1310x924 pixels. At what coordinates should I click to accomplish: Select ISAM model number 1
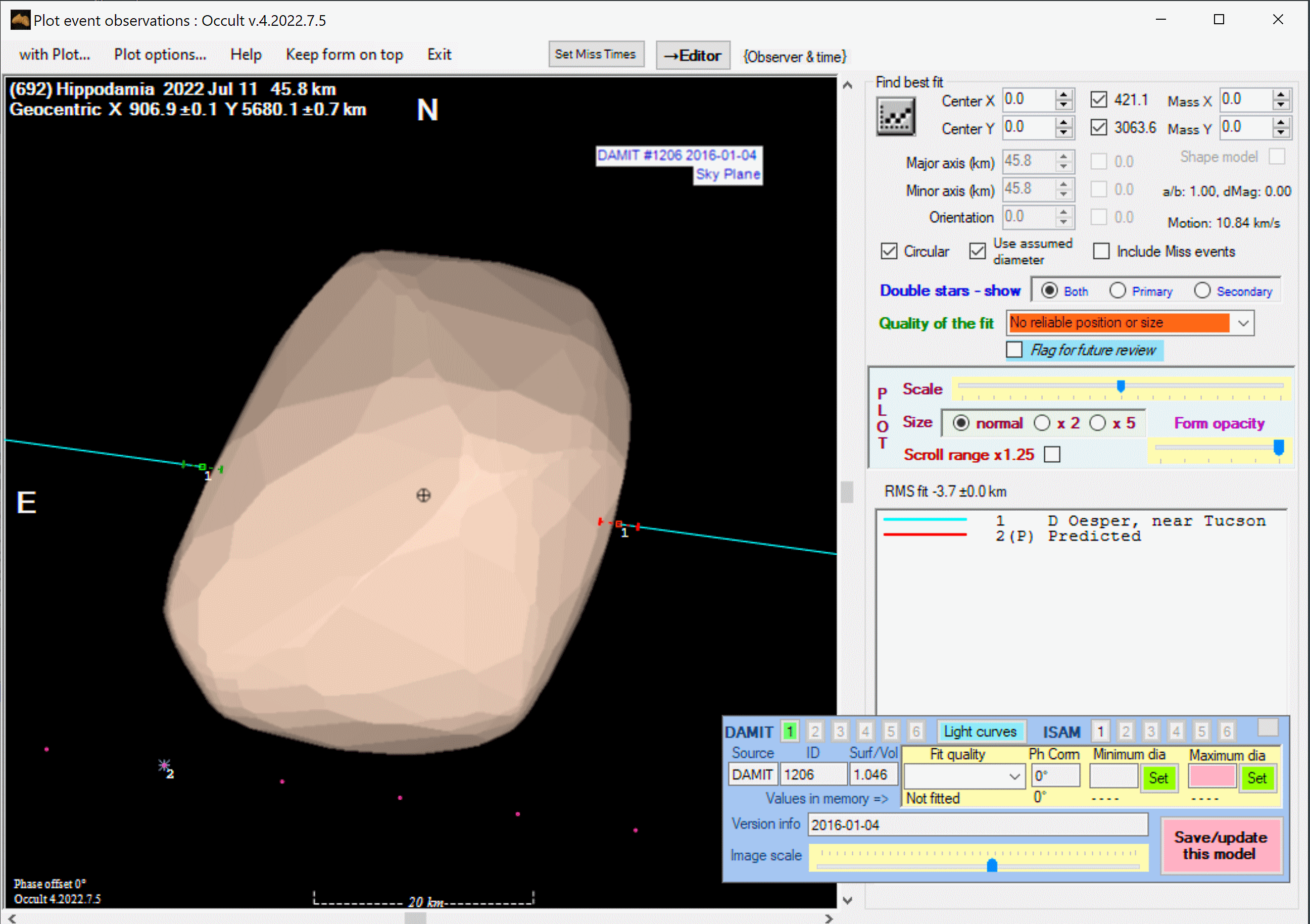click(1100, 731)
